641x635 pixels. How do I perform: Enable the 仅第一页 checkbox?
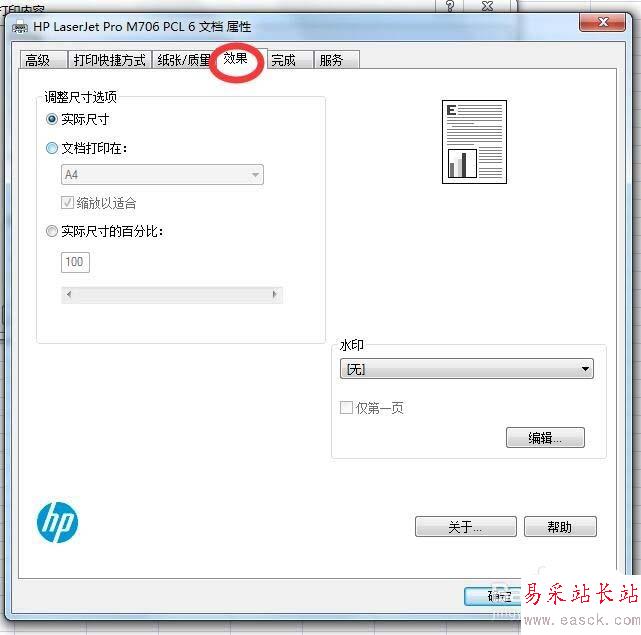[346, 407]
